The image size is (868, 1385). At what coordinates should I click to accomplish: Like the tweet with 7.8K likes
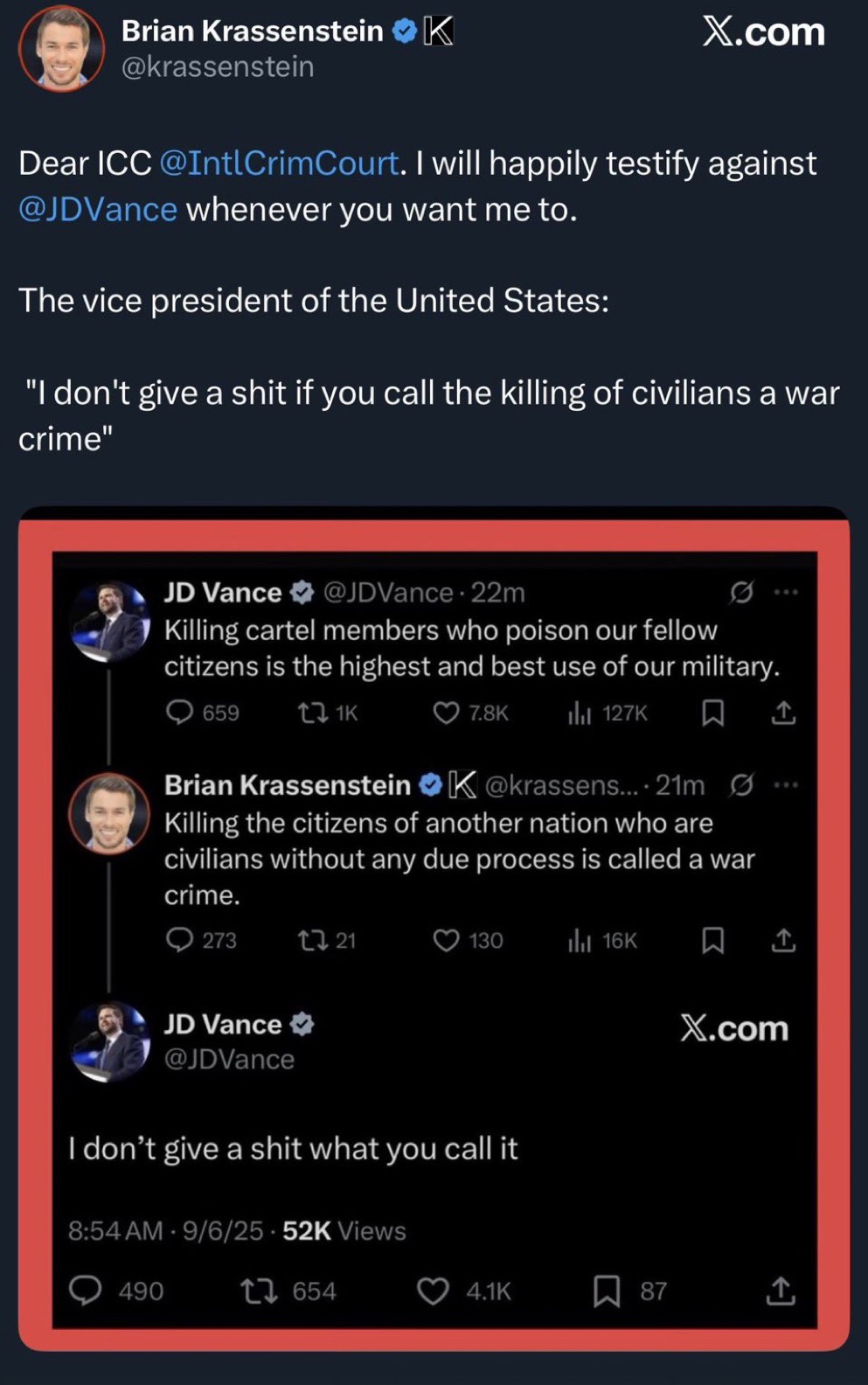(447, 713)
